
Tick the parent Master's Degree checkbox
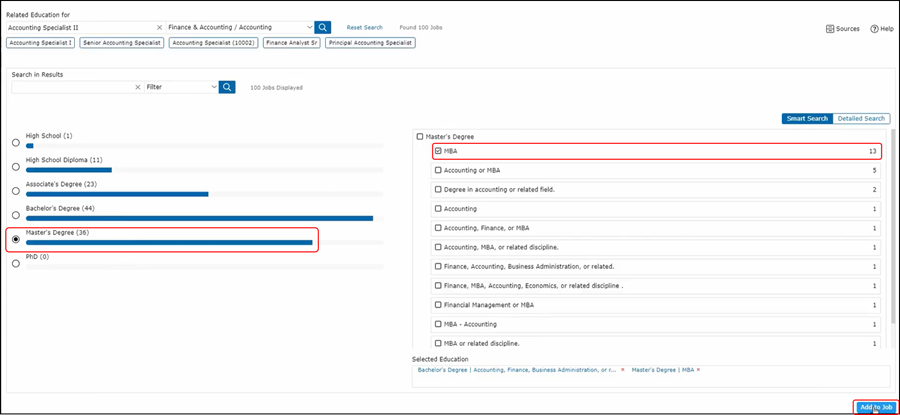tap(419, 136)
